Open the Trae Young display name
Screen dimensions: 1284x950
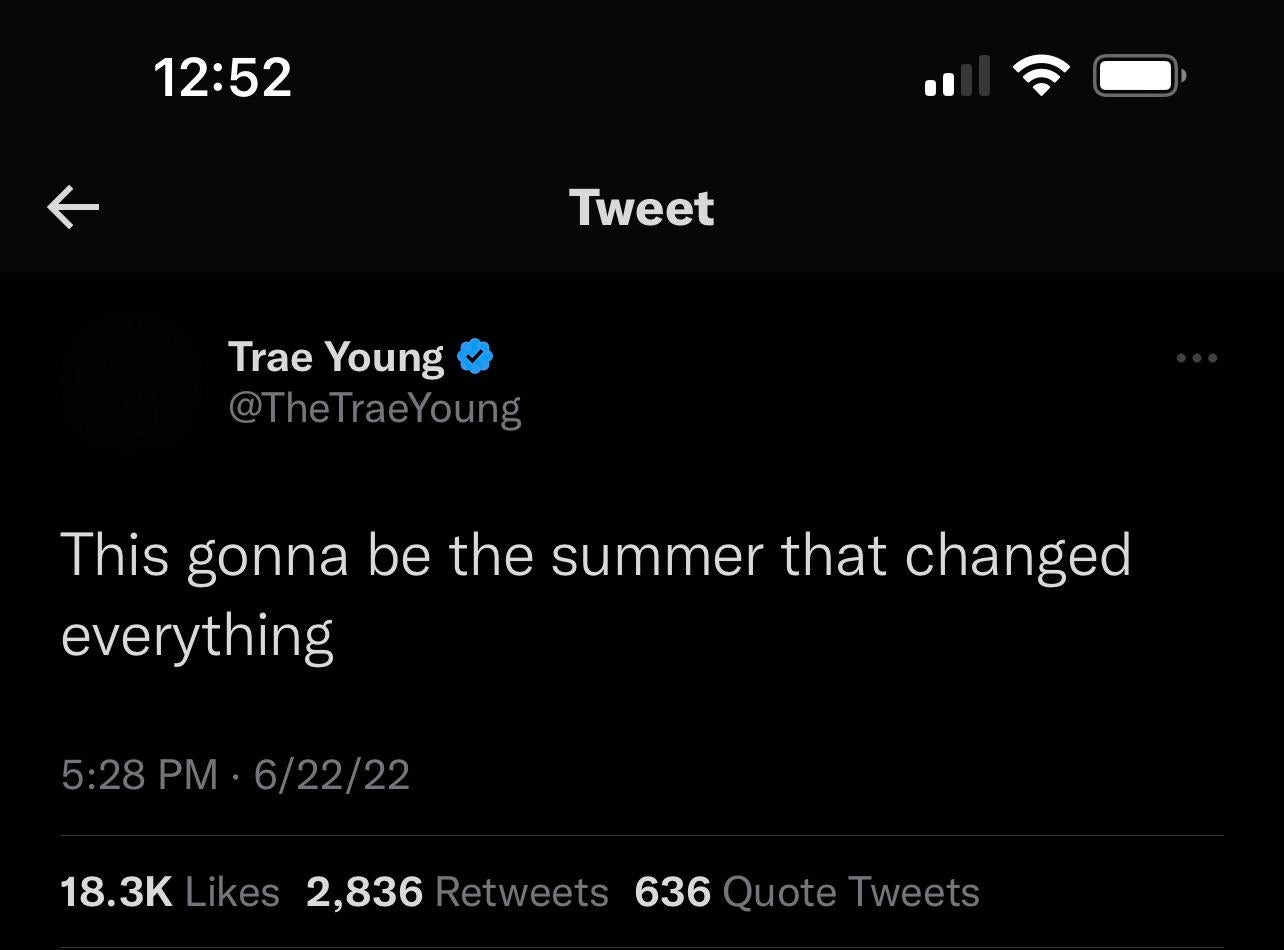pyautogui.click(x=336, y=357)
